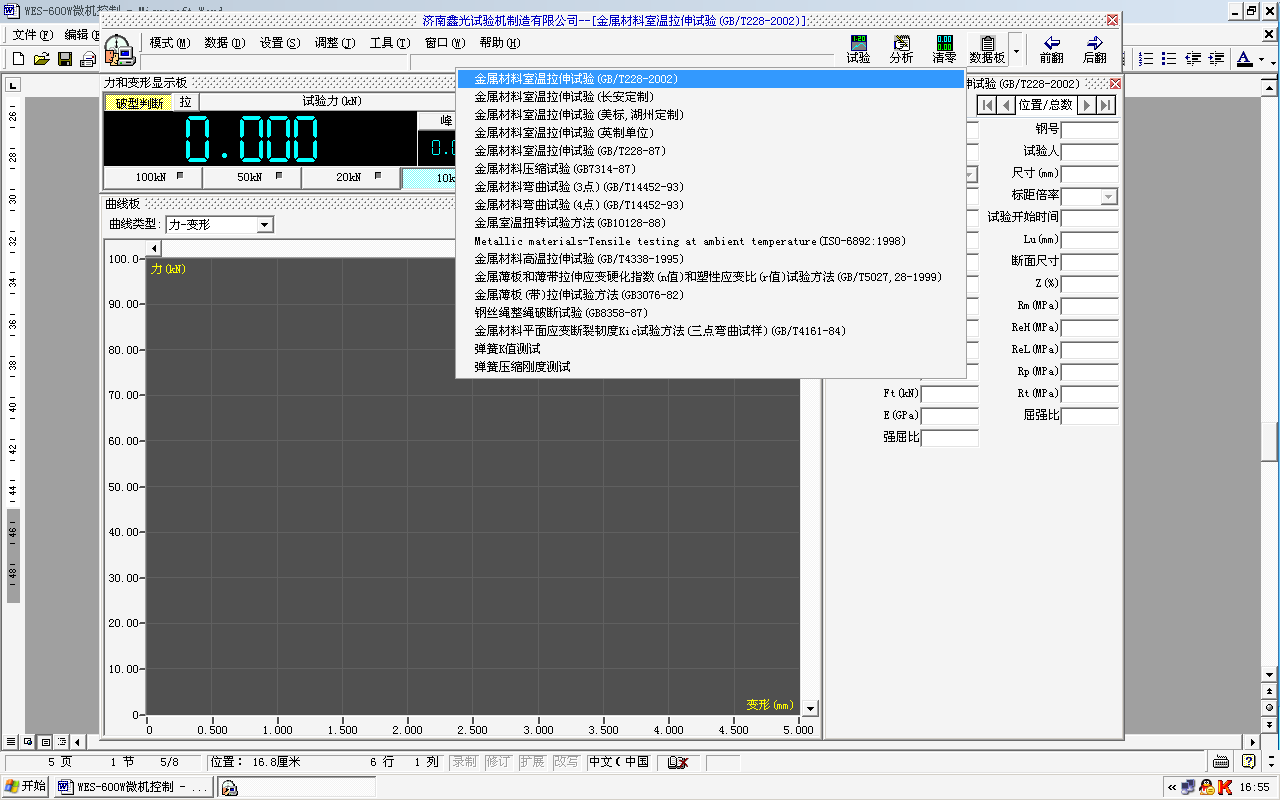The width and height of the screenshot is (1280, 800).
Task: Choose 金属材料压缩试验 (GB7314-87) entry
Action: [x=710, y=169]
